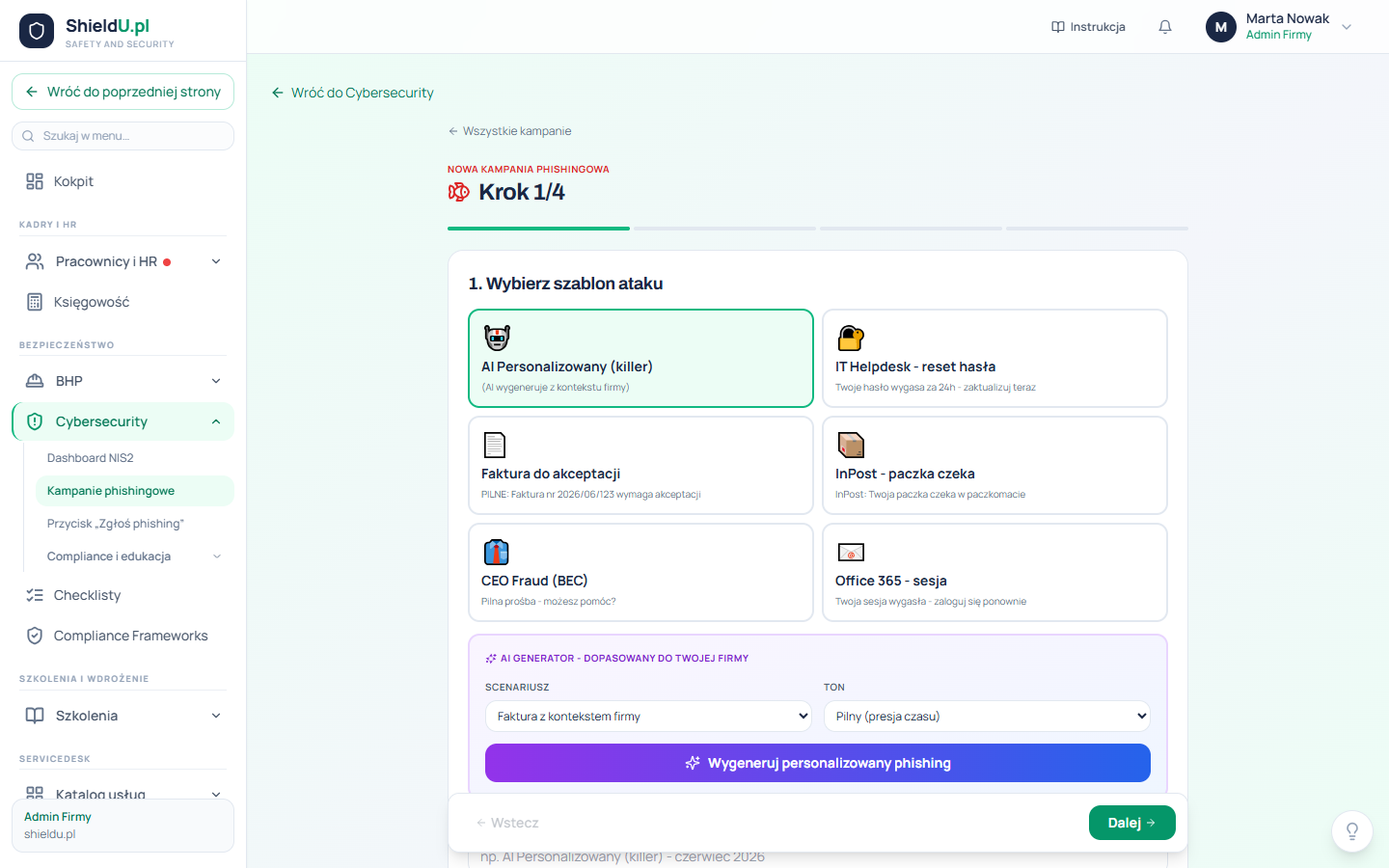Open Kokpit in the sidebar
The image size is (1389, 868).
click(123, 181)
